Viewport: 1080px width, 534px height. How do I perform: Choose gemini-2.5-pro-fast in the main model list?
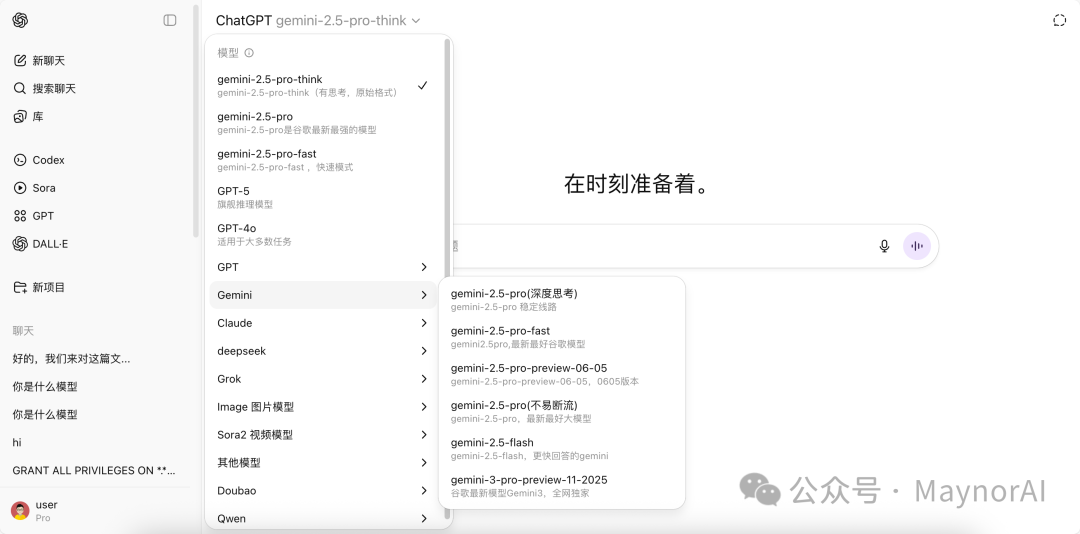click(x=323, y=160)
